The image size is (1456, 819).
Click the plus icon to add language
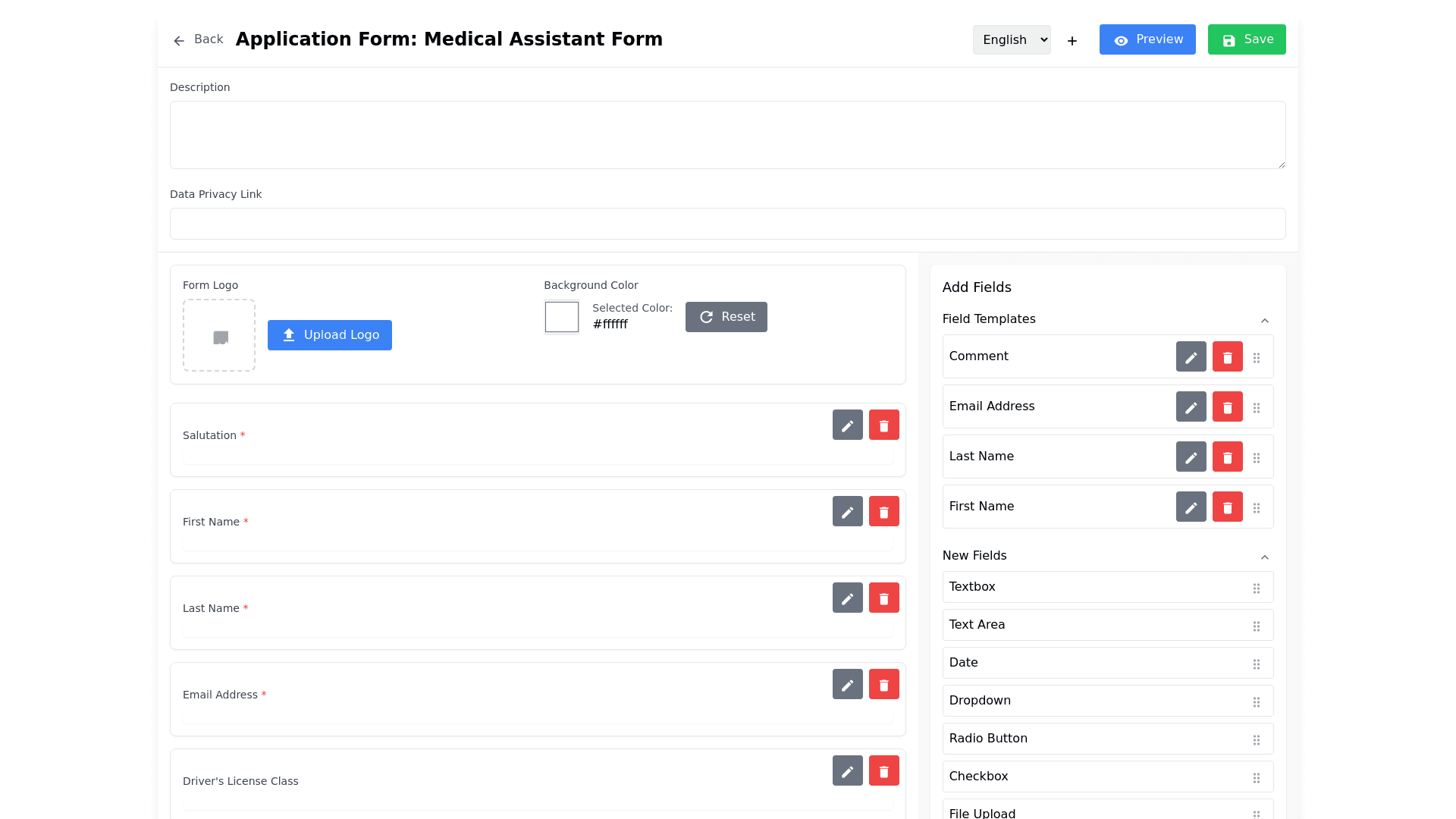[1072, 41]
